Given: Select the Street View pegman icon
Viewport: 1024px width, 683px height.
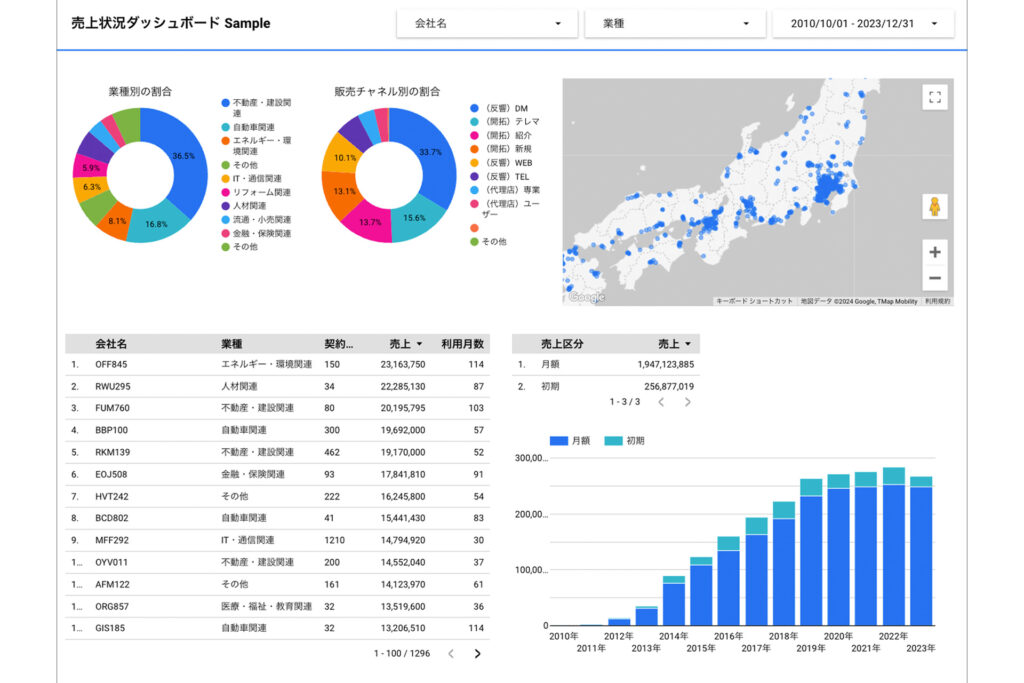Looking at the screenshot, I should click(x=935, y=207).
